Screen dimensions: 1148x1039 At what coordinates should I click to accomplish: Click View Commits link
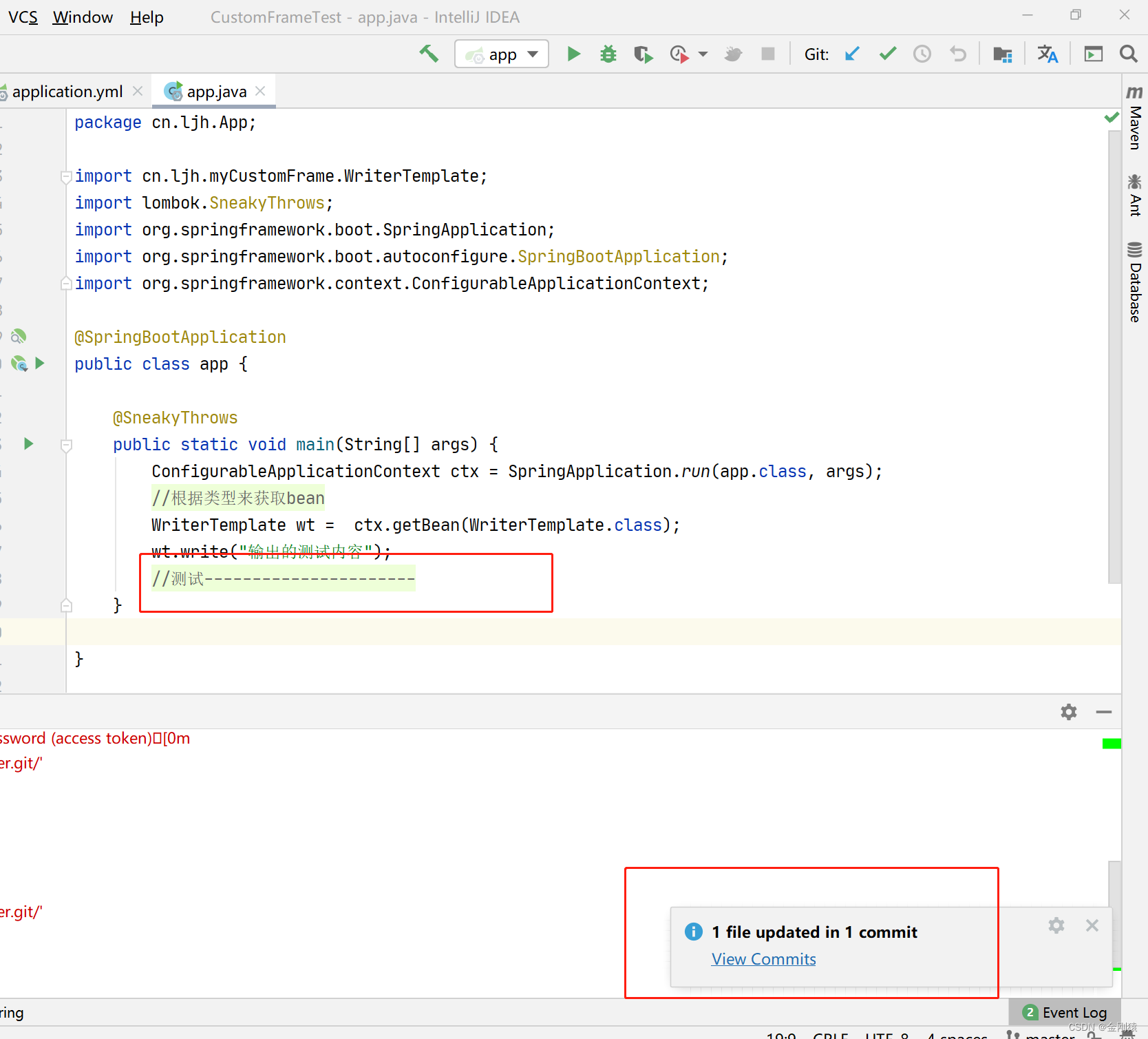pos(763,959)
